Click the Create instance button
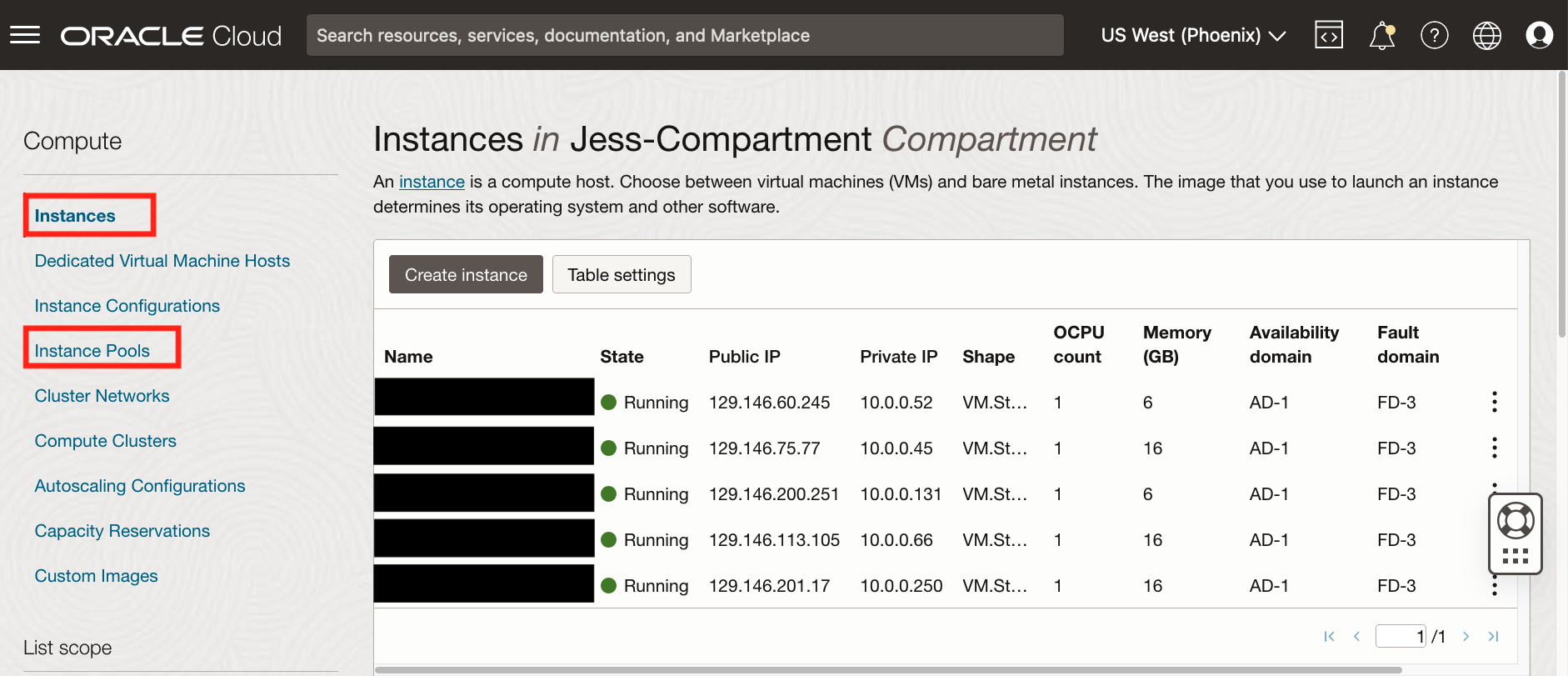The height and width of the screenshot is (676, 1568). pyautogui.click(x=466, y=274)
